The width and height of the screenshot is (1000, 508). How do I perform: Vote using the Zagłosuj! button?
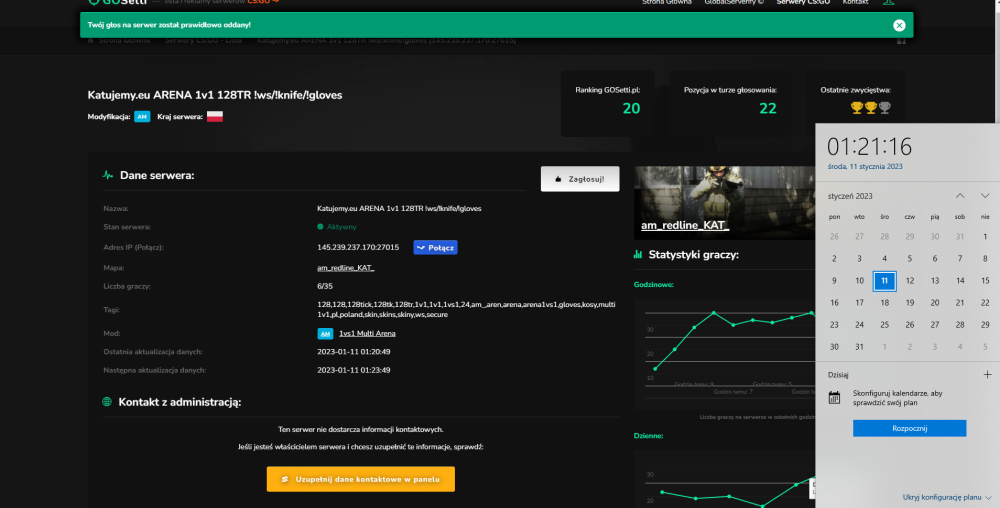580,179
